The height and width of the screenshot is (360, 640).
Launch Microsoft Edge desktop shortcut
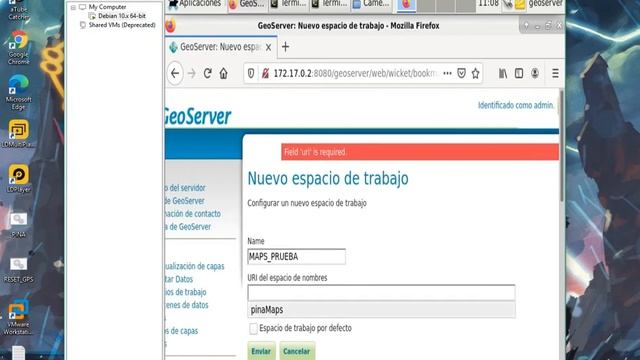[x=18, y=92]
